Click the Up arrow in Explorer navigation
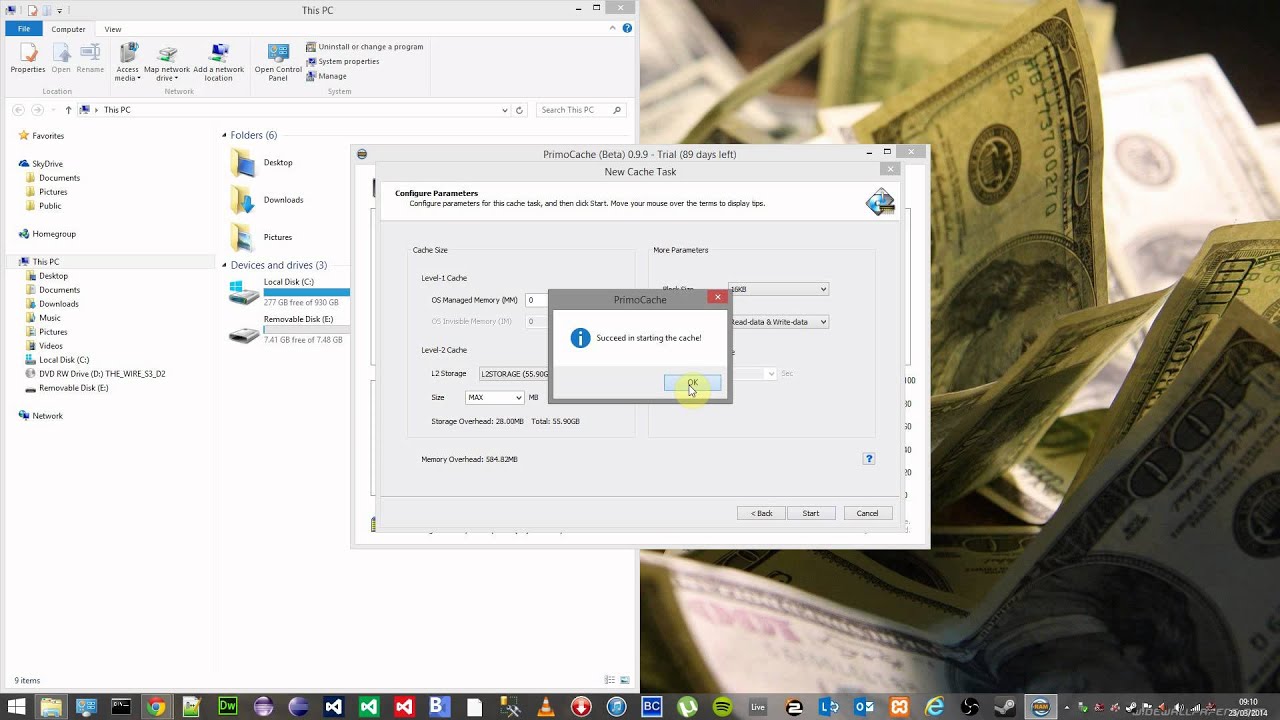Viewport: 1280px width, 720px height. coord(68,110)
